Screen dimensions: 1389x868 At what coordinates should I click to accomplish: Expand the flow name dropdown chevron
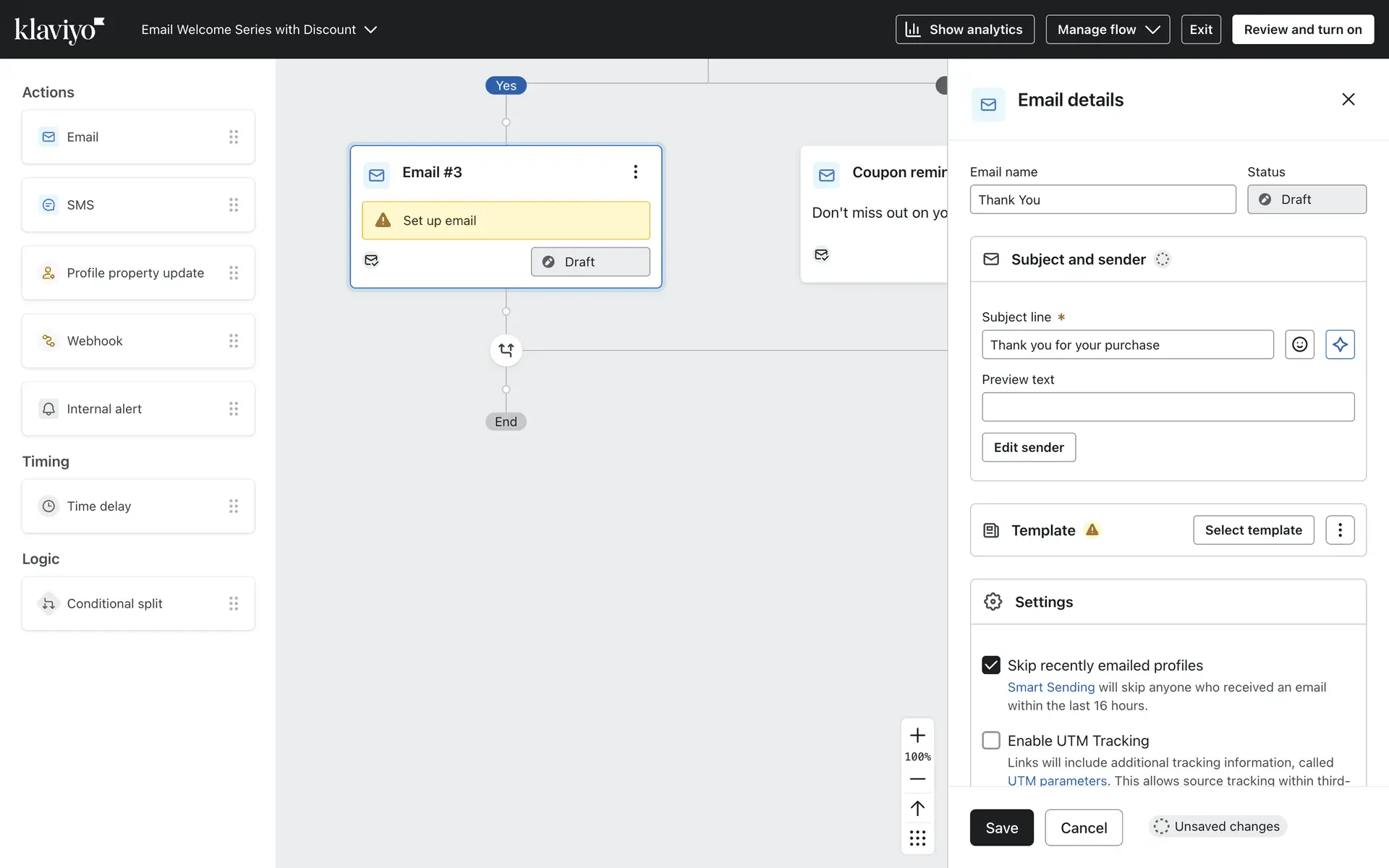point(371,30)
